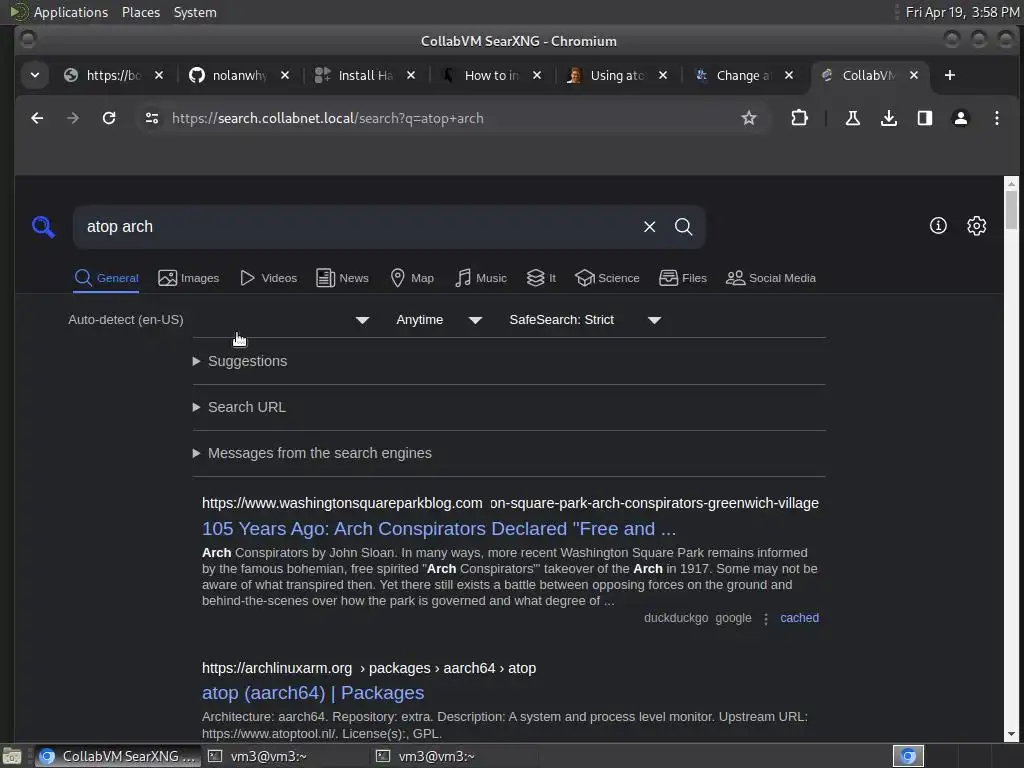Reload the page with the refresh icon

(109, 118)
